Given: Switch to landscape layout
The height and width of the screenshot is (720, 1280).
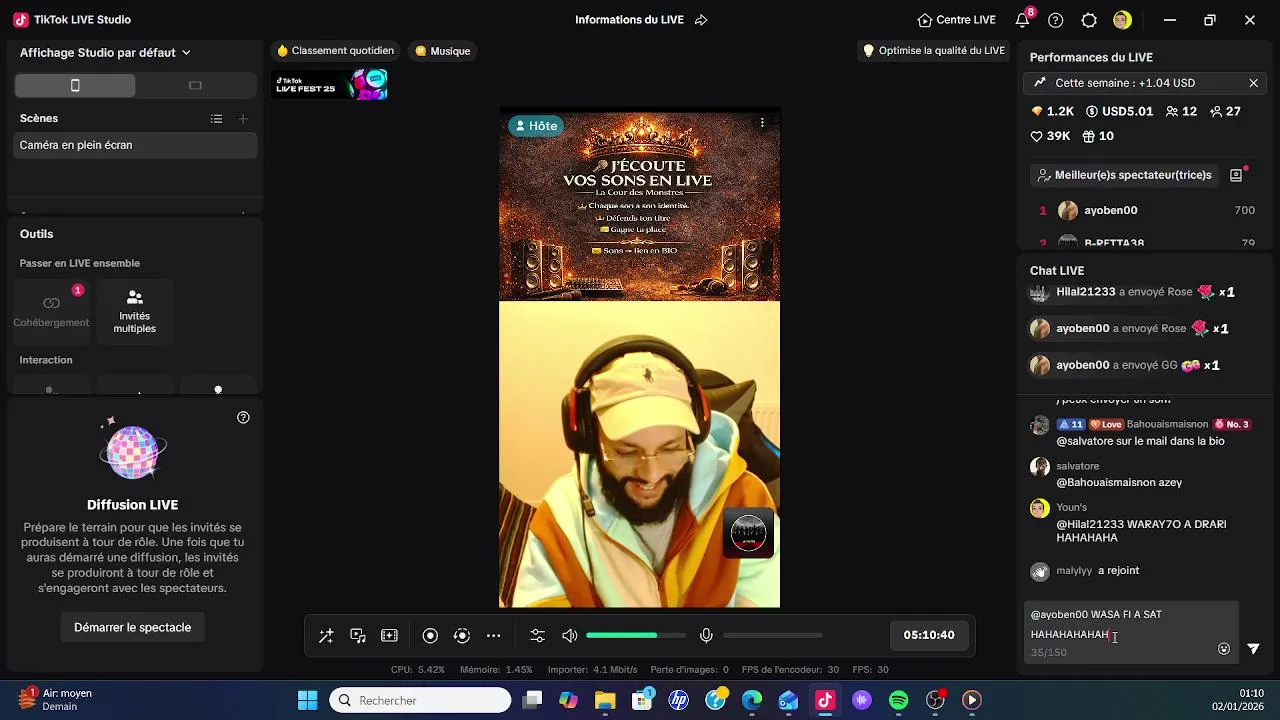Looking at the screenshot, I should [x=195, y=86].
